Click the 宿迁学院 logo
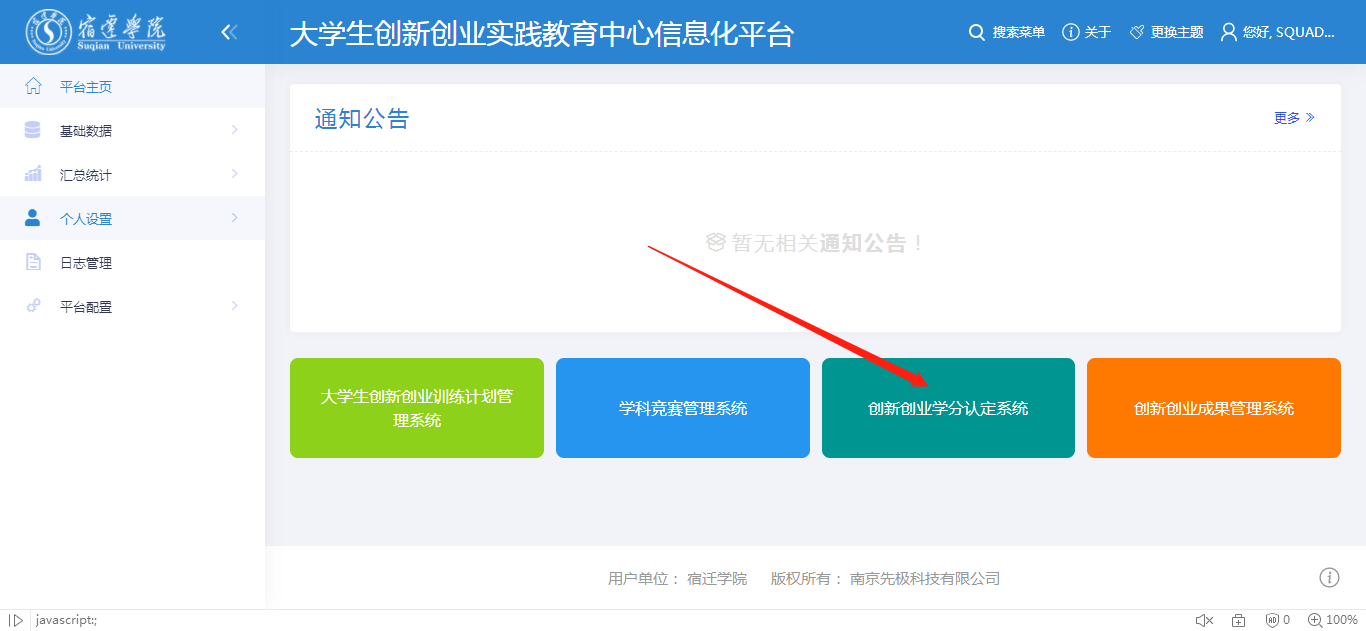1366x631 pixels. pyautogui.click(x=96, y=32)
